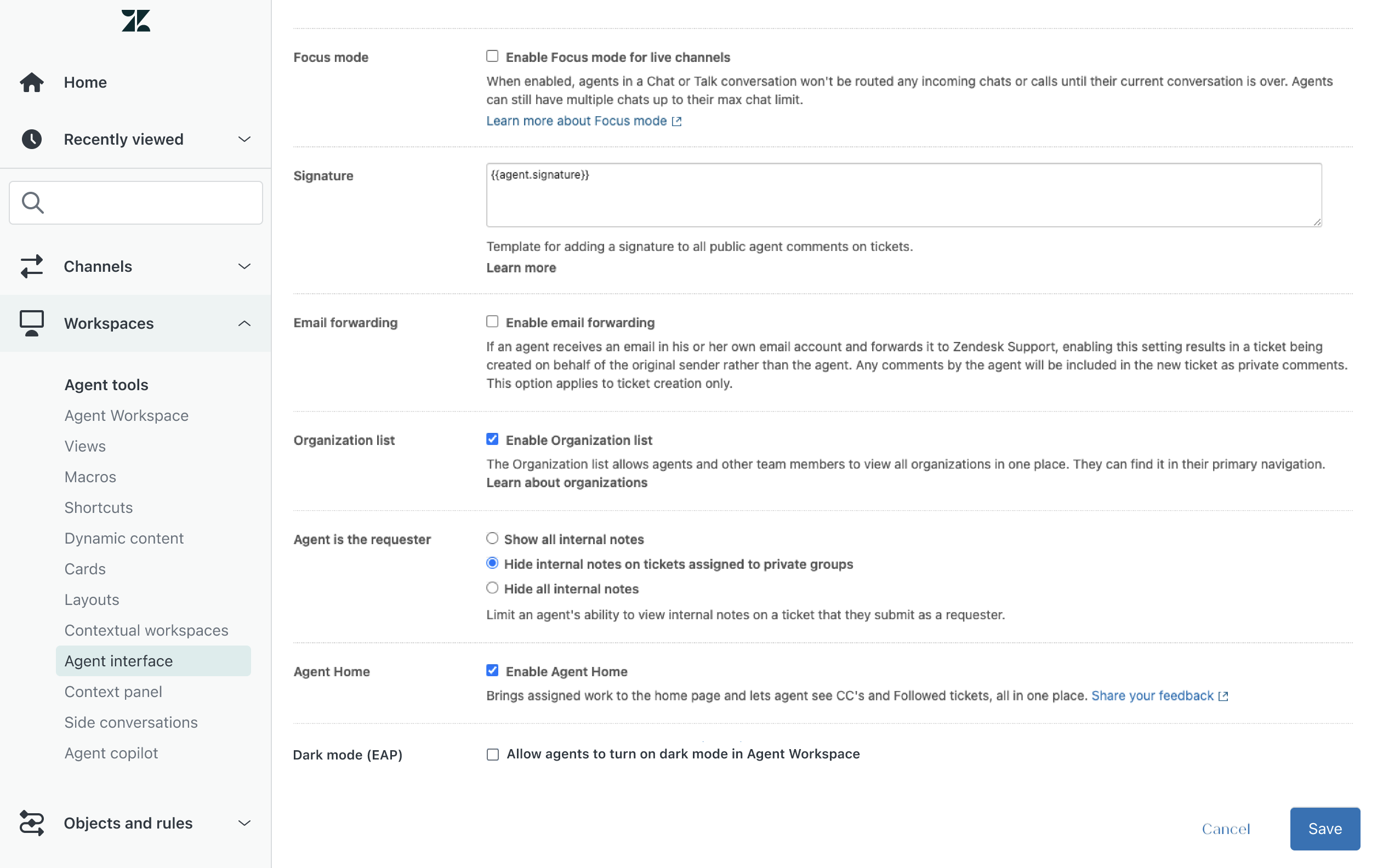Screen dimensions: 1400x868
Task: Click inside the Signature template field
Action: click(902, 195)
